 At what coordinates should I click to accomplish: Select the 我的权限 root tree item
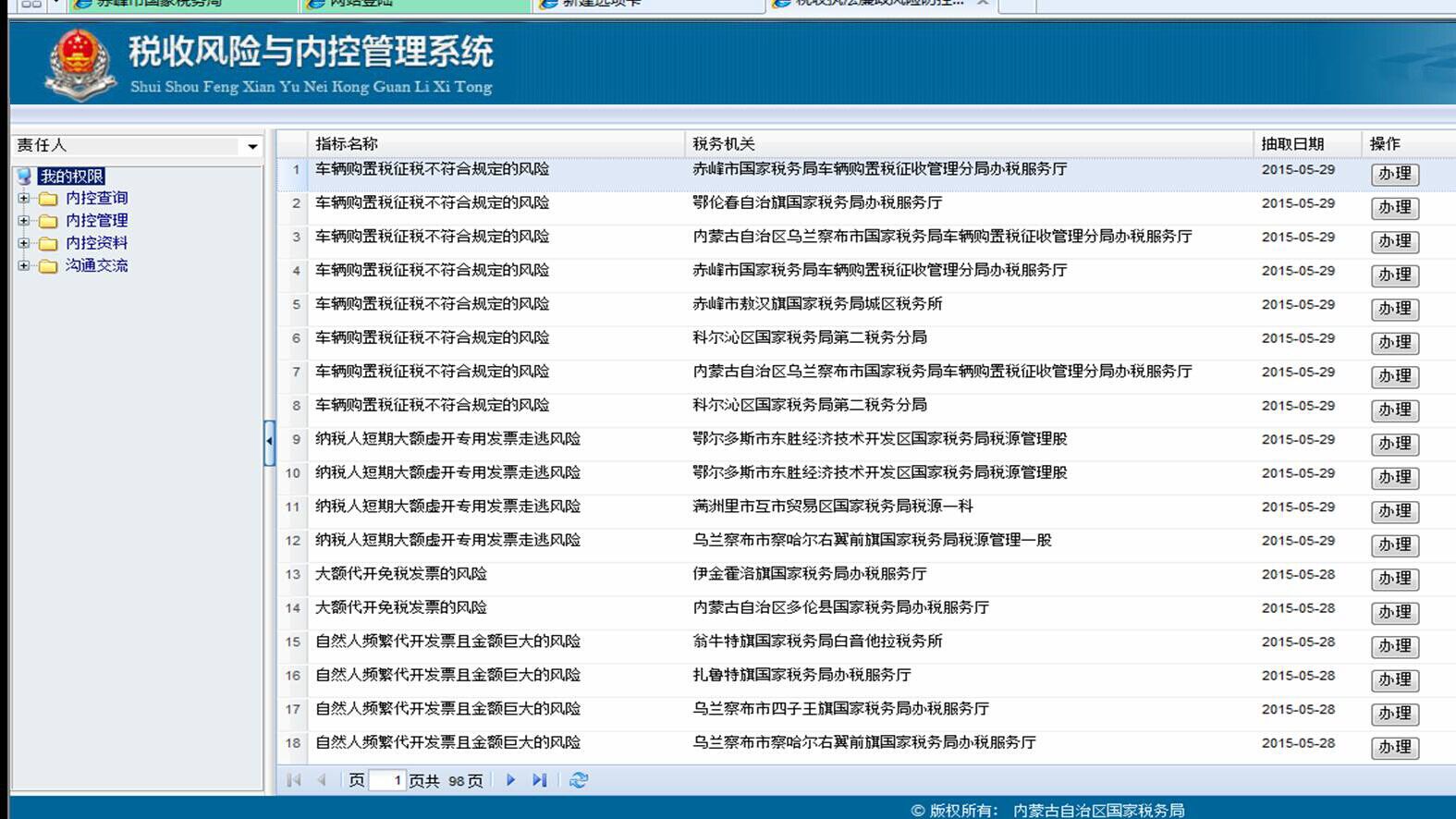click(72, 177)
